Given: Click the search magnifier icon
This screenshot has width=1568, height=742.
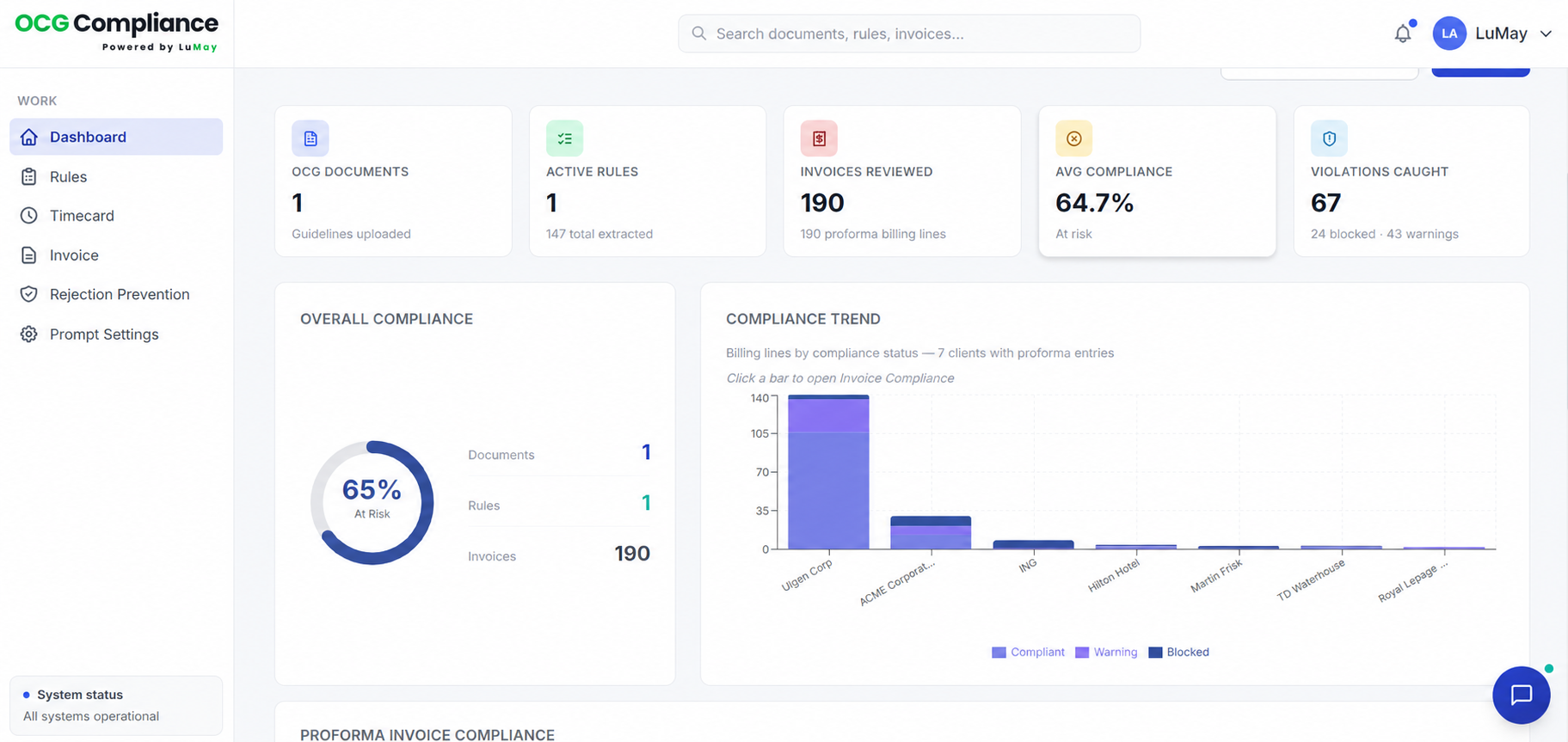Looking at the screenshot, I should pyautogui.click(x=699, y=34).
